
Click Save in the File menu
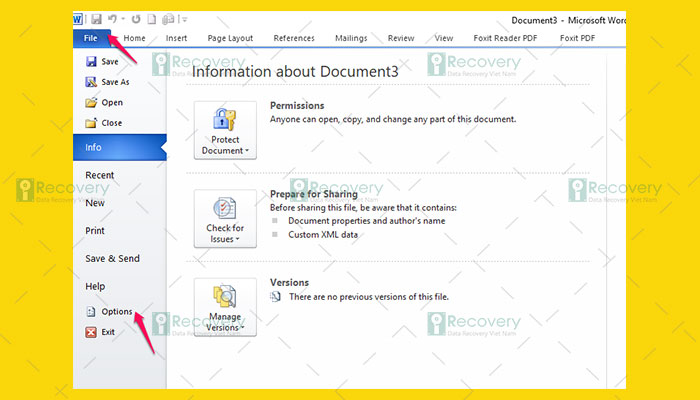109,62
